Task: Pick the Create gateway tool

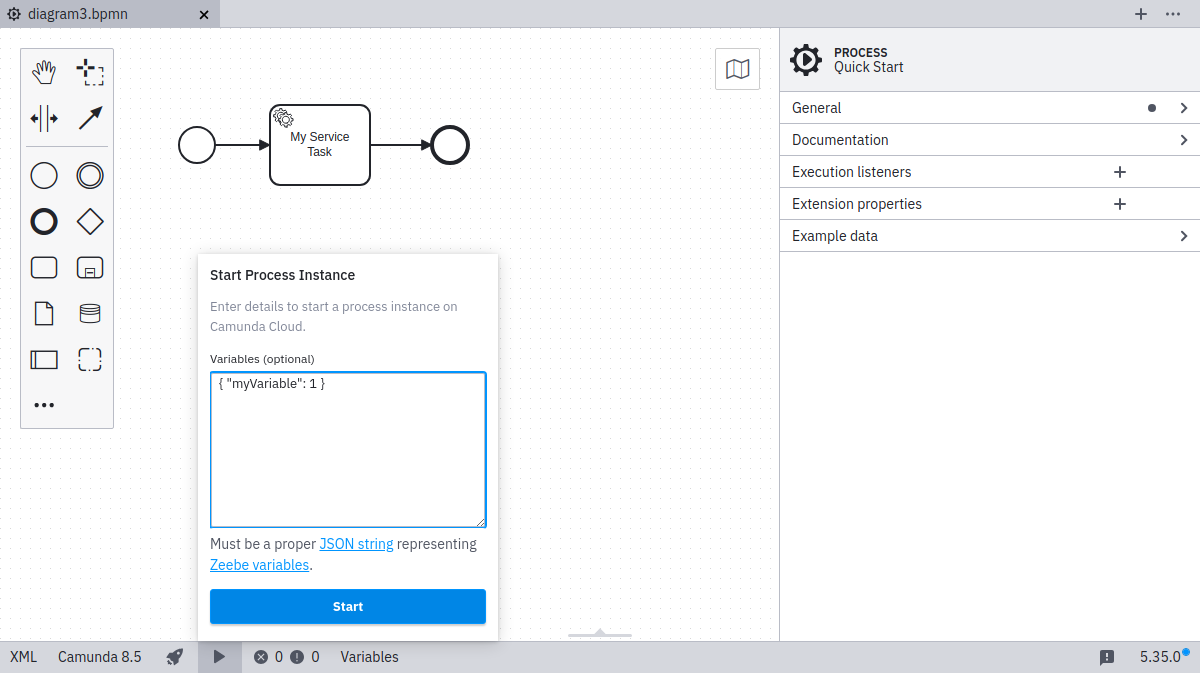Action: pyautogui.click(x=90, y=221)
